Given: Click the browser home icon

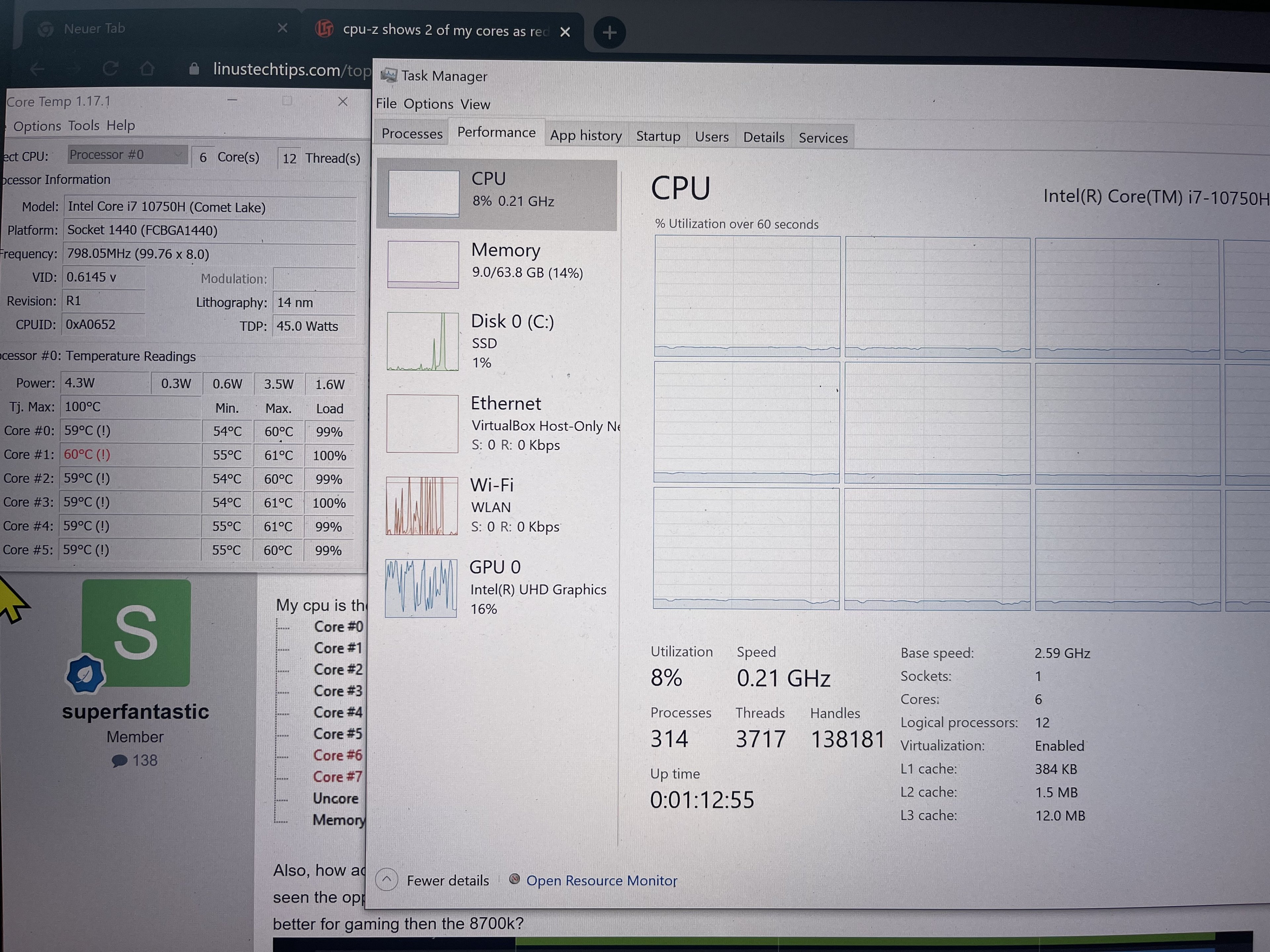Looking at the screenshot, I should (147, 69).
